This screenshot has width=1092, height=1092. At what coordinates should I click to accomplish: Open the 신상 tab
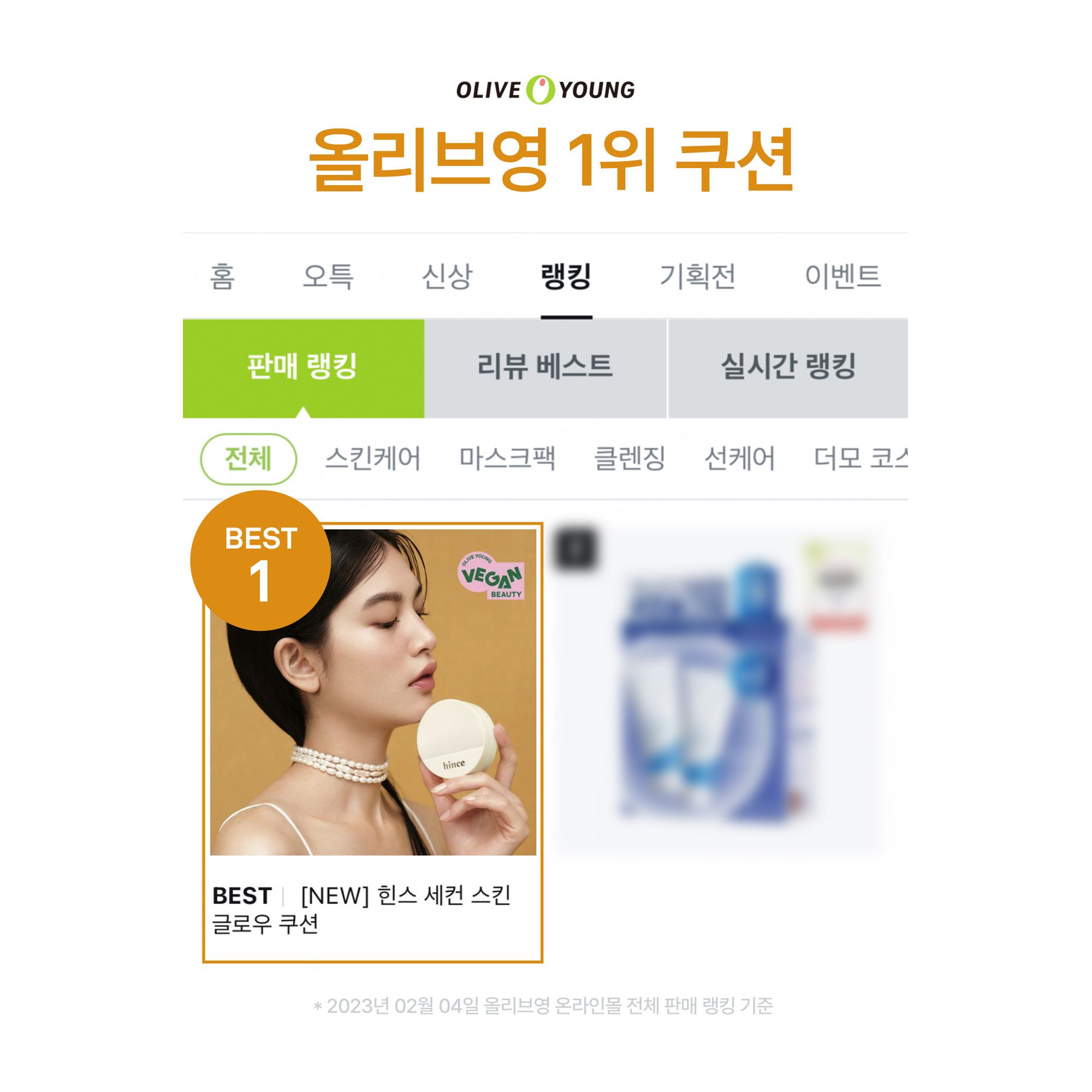coord(447,276)
